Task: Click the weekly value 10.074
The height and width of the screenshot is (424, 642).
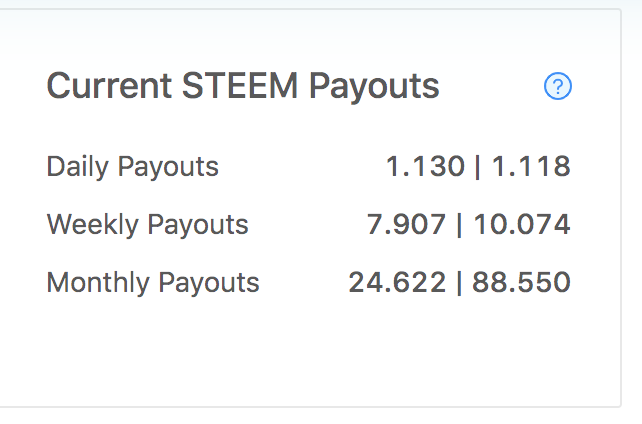Action: click(x=522, y=225)
